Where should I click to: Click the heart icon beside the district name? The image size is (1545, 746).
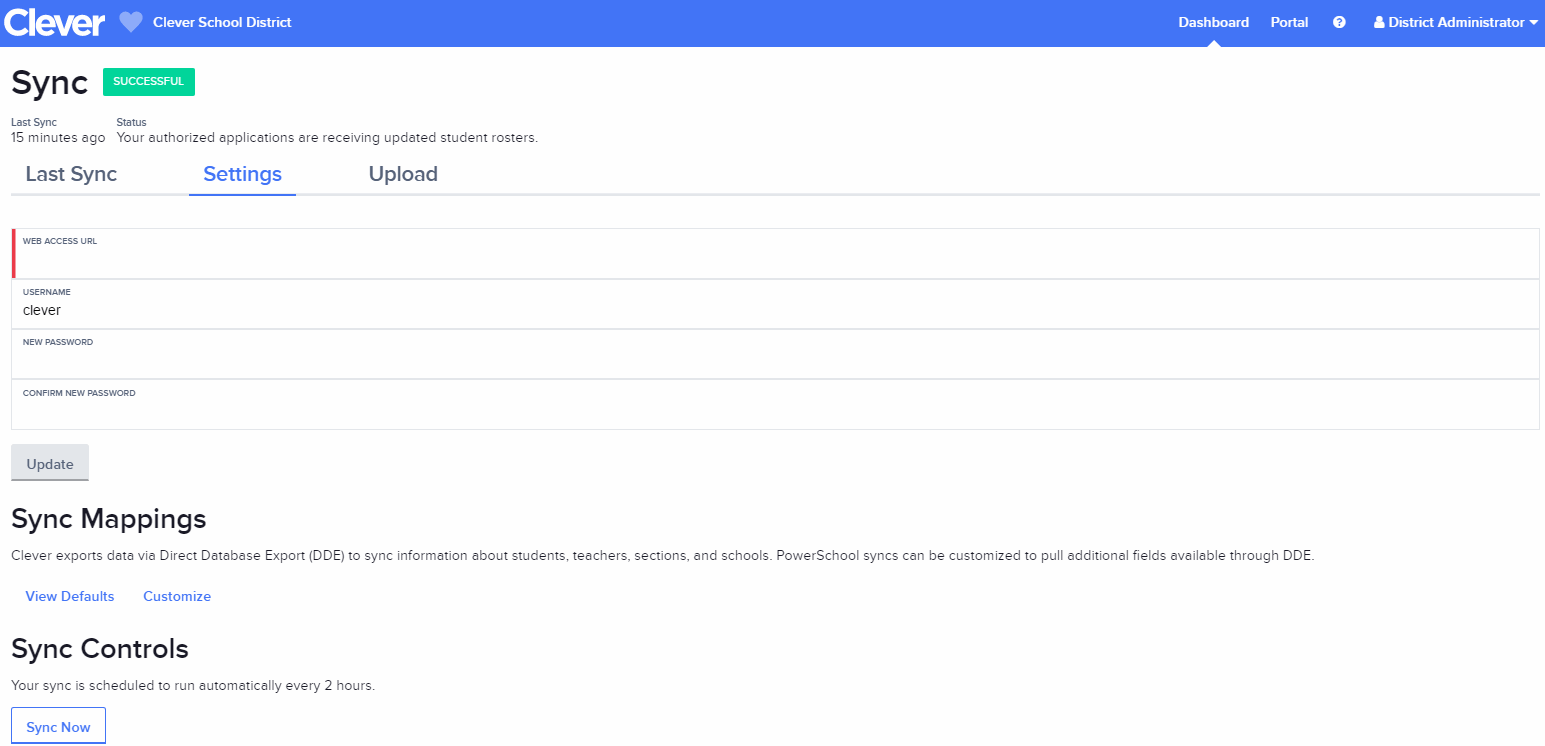[x=131, y=22]
